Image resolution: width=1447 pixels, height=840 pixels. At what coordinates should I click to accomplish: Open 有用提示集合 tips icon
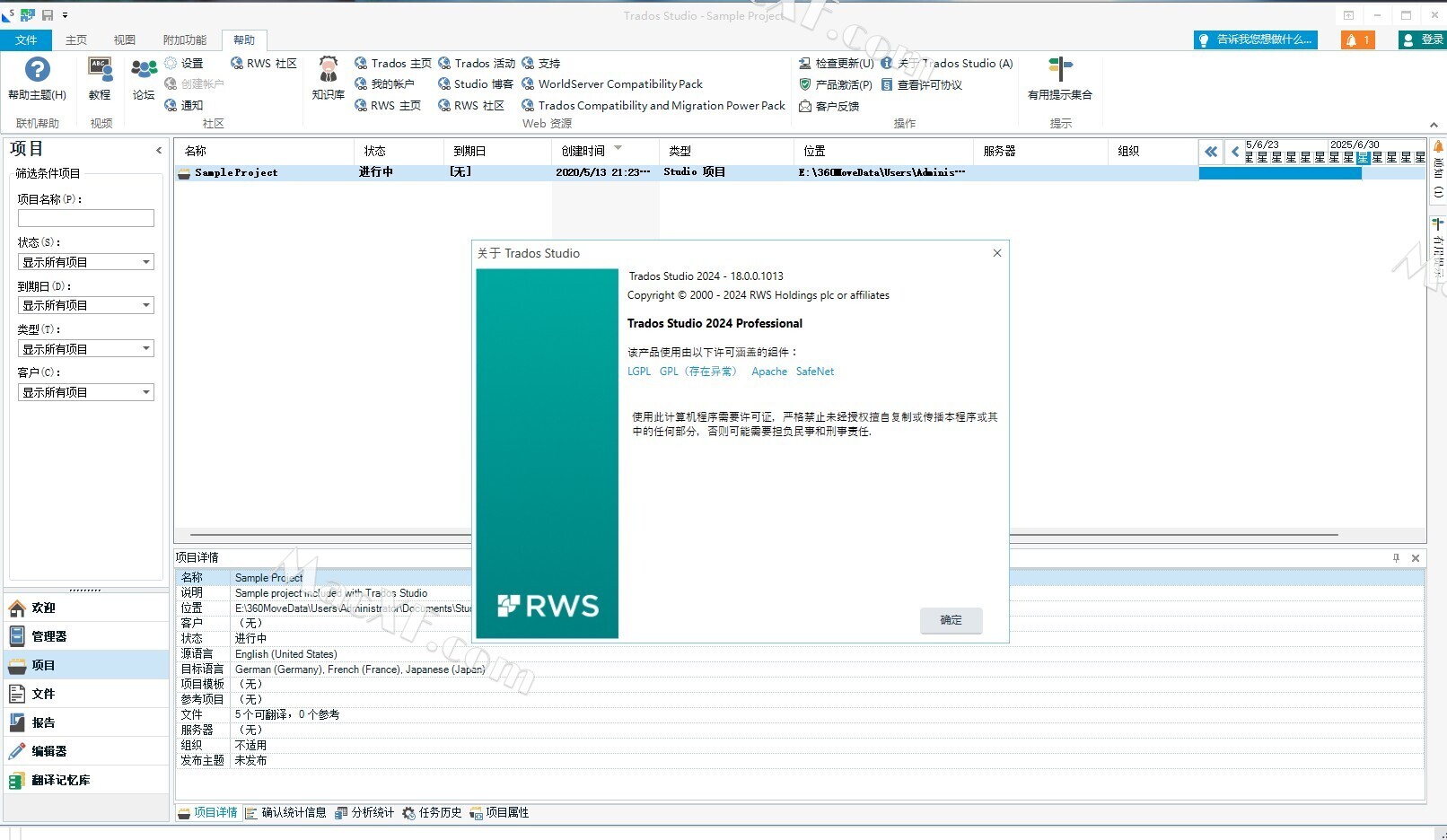coord(1060,78)
